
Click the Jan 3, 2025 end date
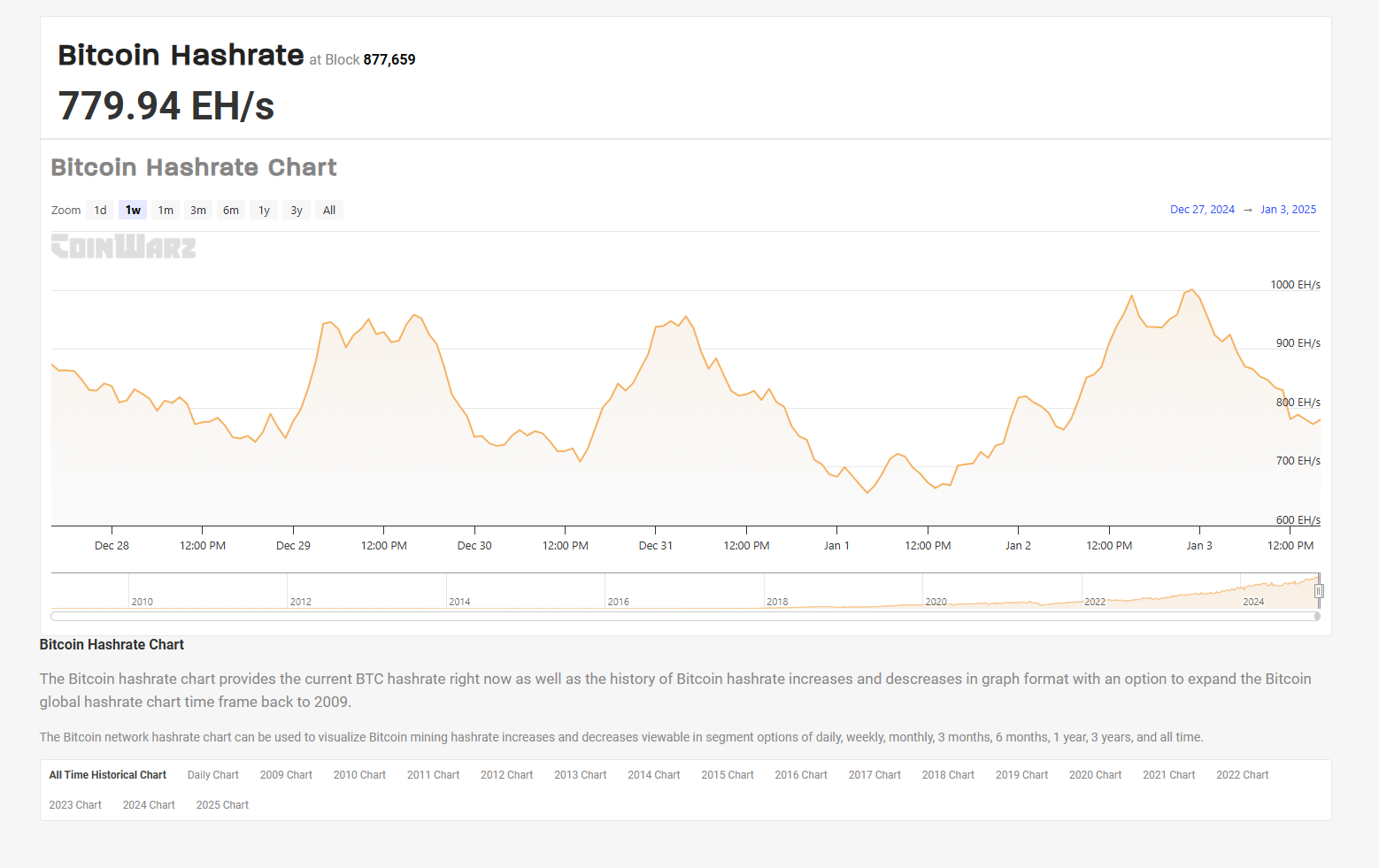tap(1288, 210)
